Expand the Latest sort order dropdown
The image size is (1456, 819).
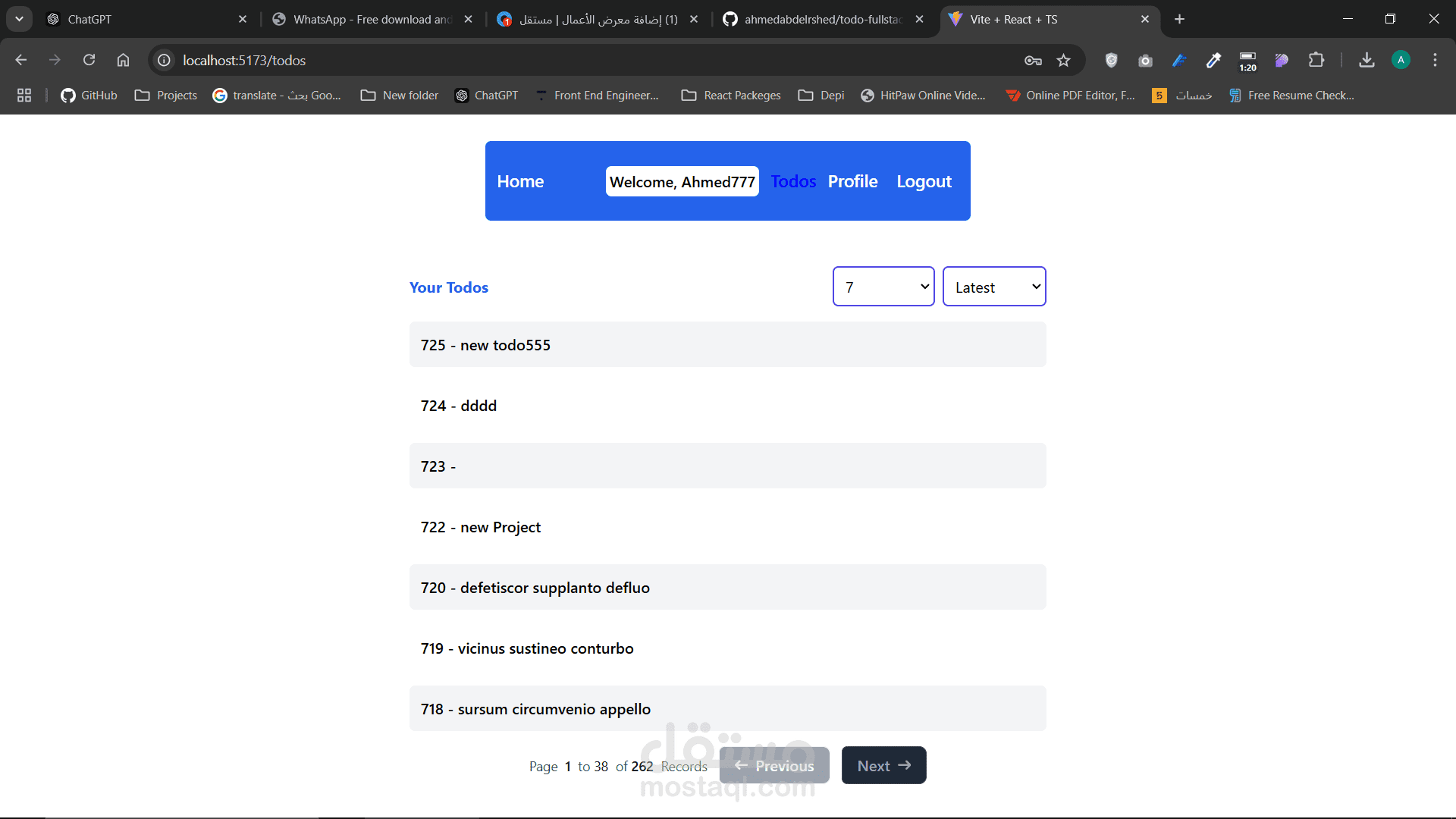[x=994, y=287]
